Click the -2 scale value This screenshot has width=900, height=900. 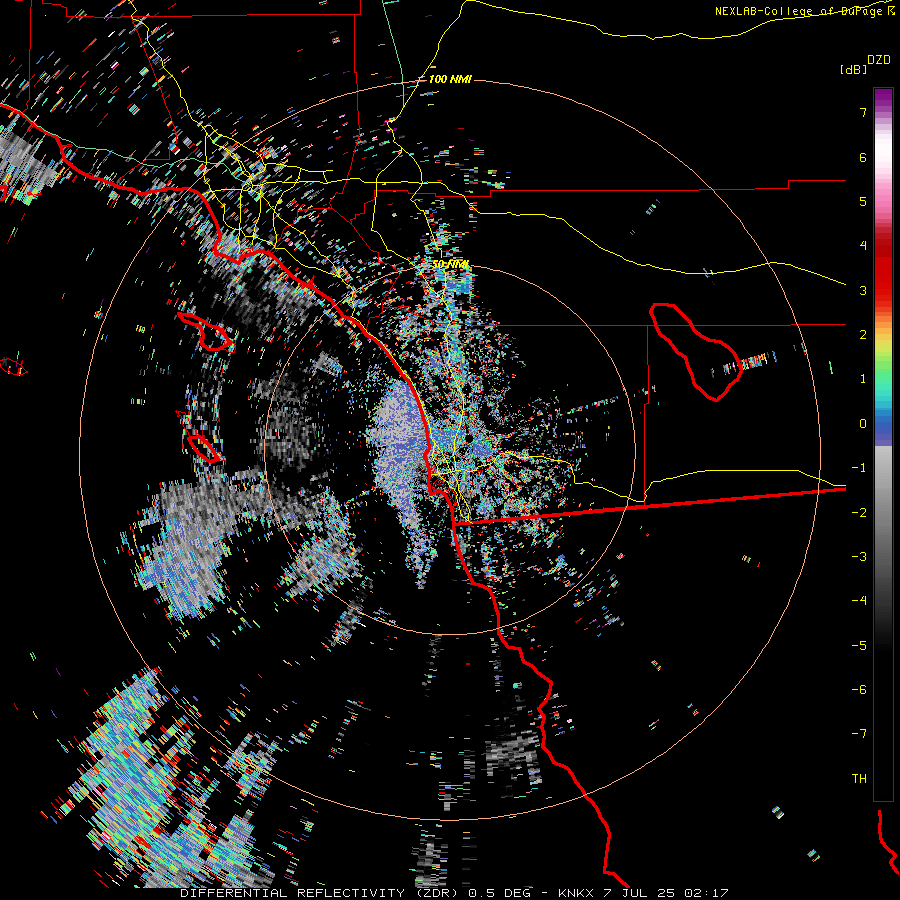click(859, 512)
